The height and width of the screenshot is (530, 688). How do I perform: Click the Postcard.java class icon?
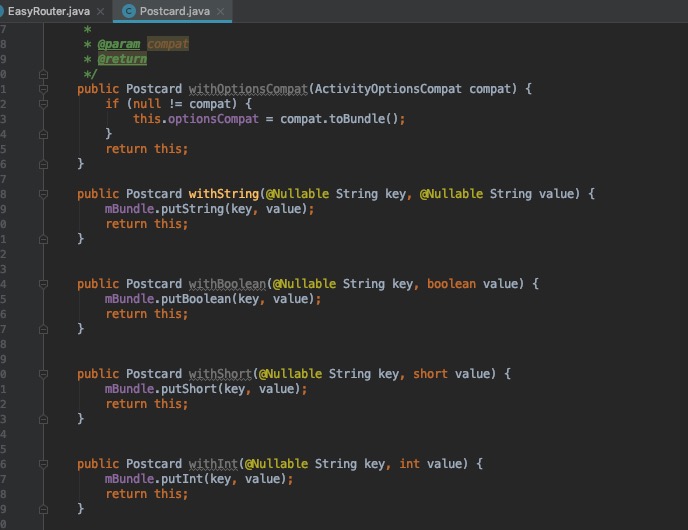pyautogui.click(x=129, y=11)
